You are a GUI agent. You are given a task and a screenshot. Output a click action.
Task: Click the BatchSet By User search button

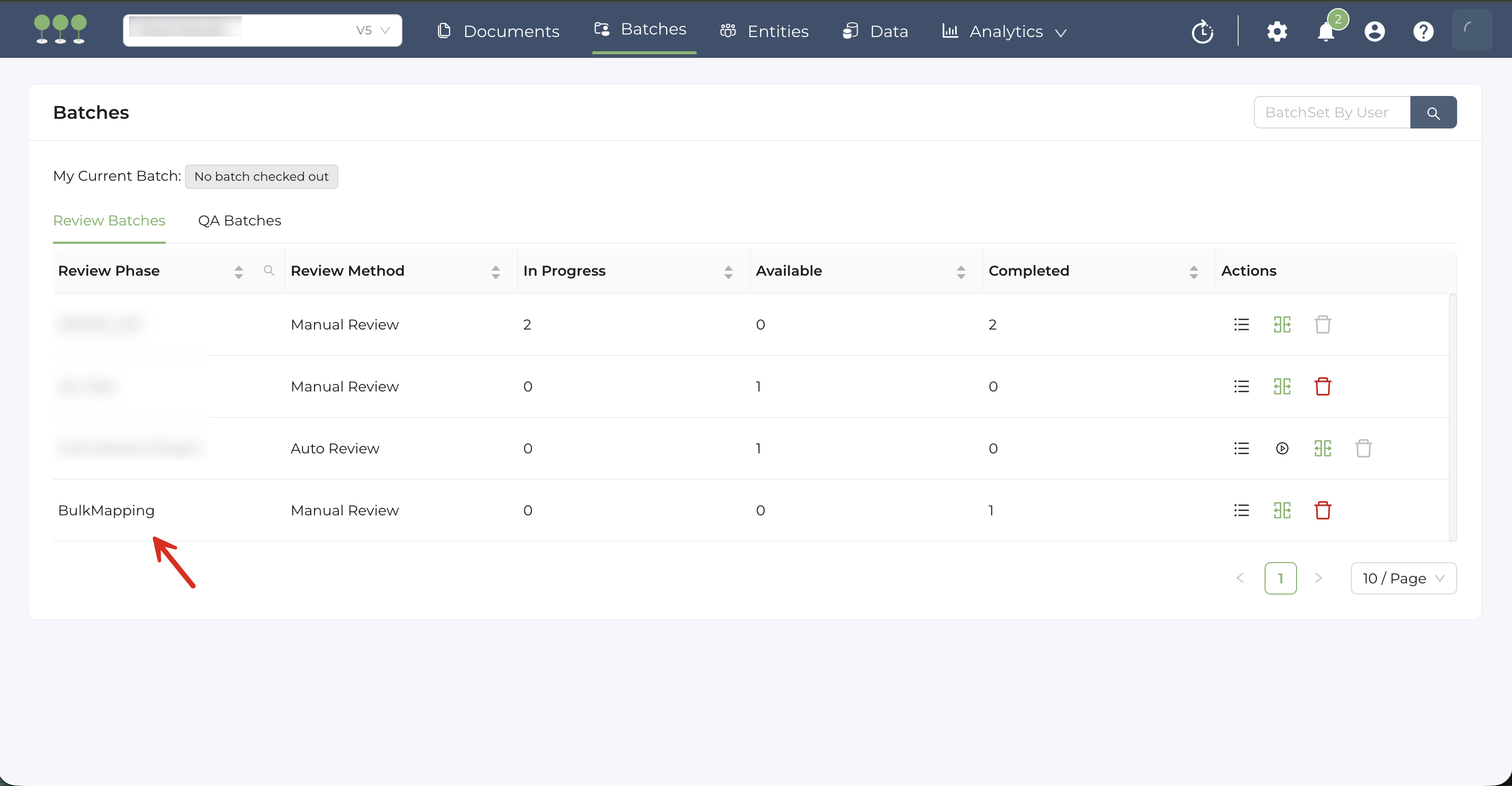click(x=1433, y=113)
